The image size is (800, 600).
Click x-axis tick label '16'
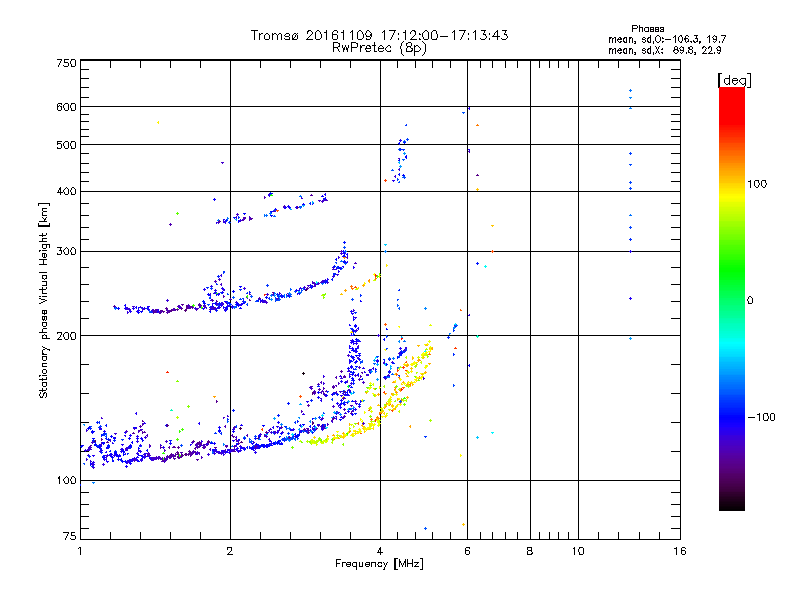(680, 551)
